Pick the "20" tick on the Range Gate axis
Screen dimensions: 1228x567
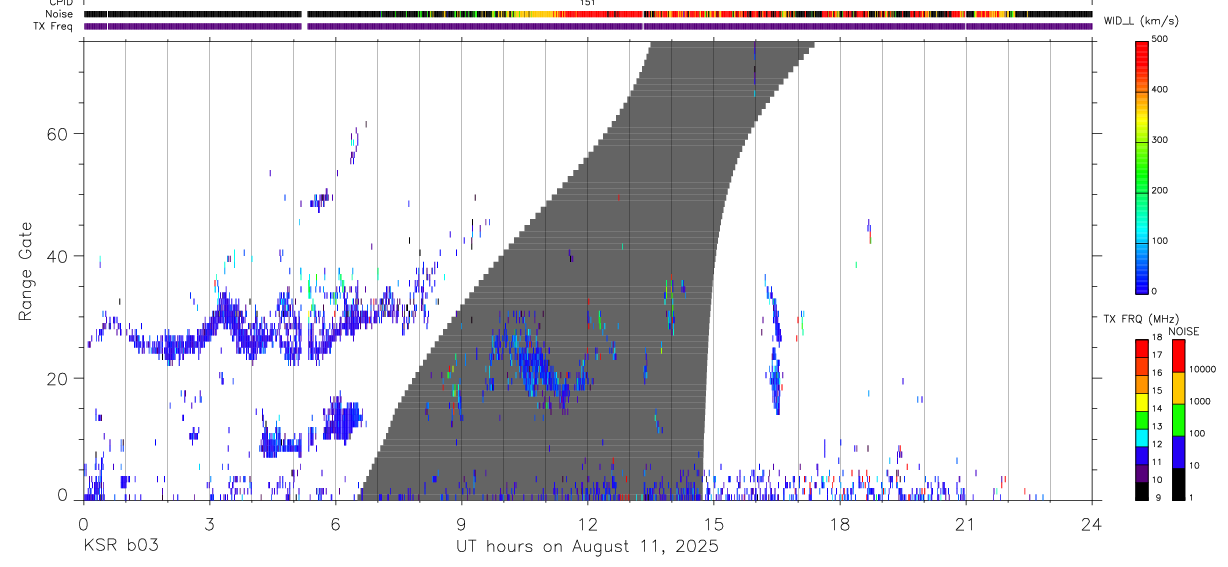[58, 378]
